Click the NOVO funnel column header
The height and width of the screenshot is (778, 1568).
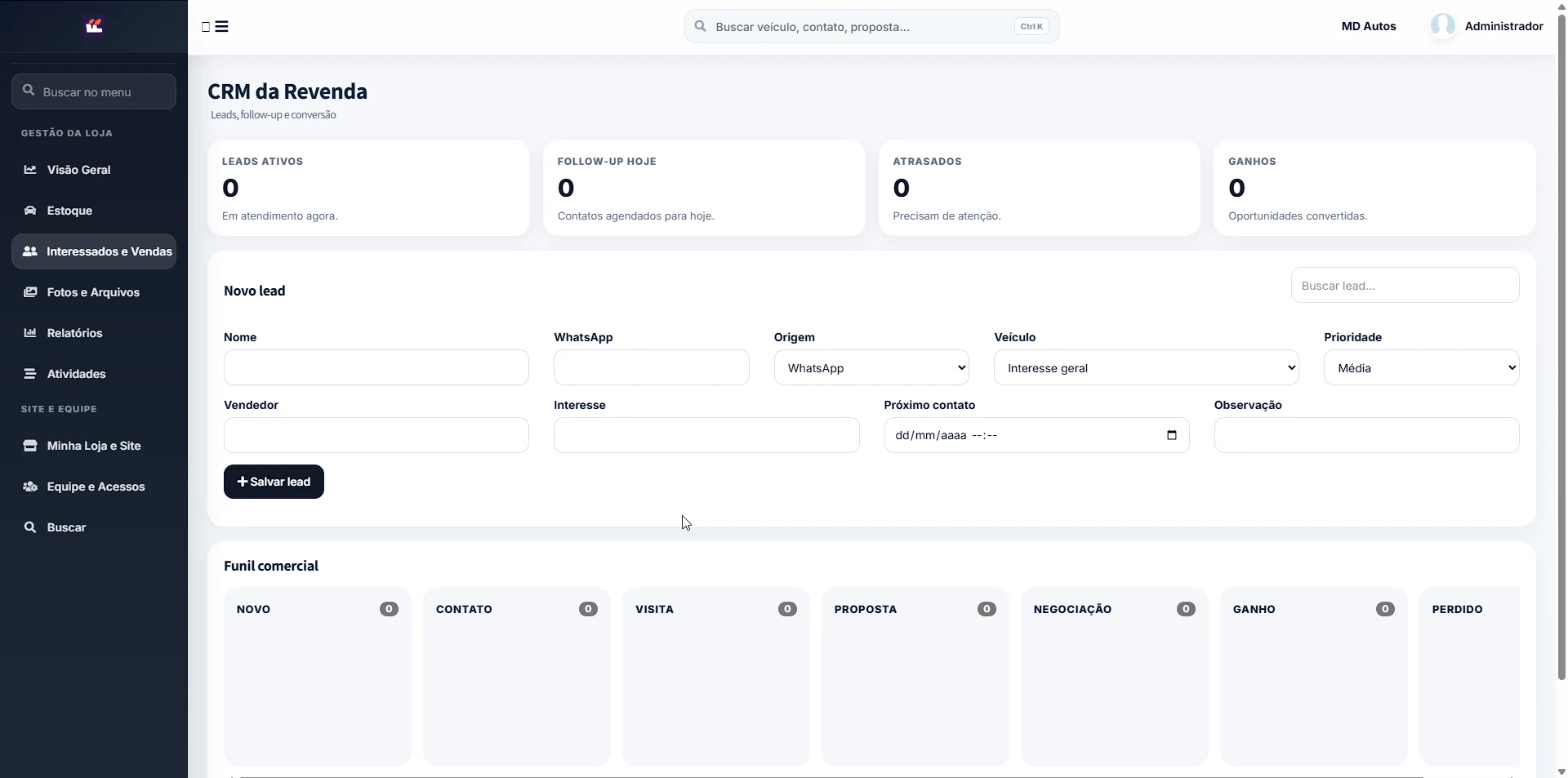253,609
